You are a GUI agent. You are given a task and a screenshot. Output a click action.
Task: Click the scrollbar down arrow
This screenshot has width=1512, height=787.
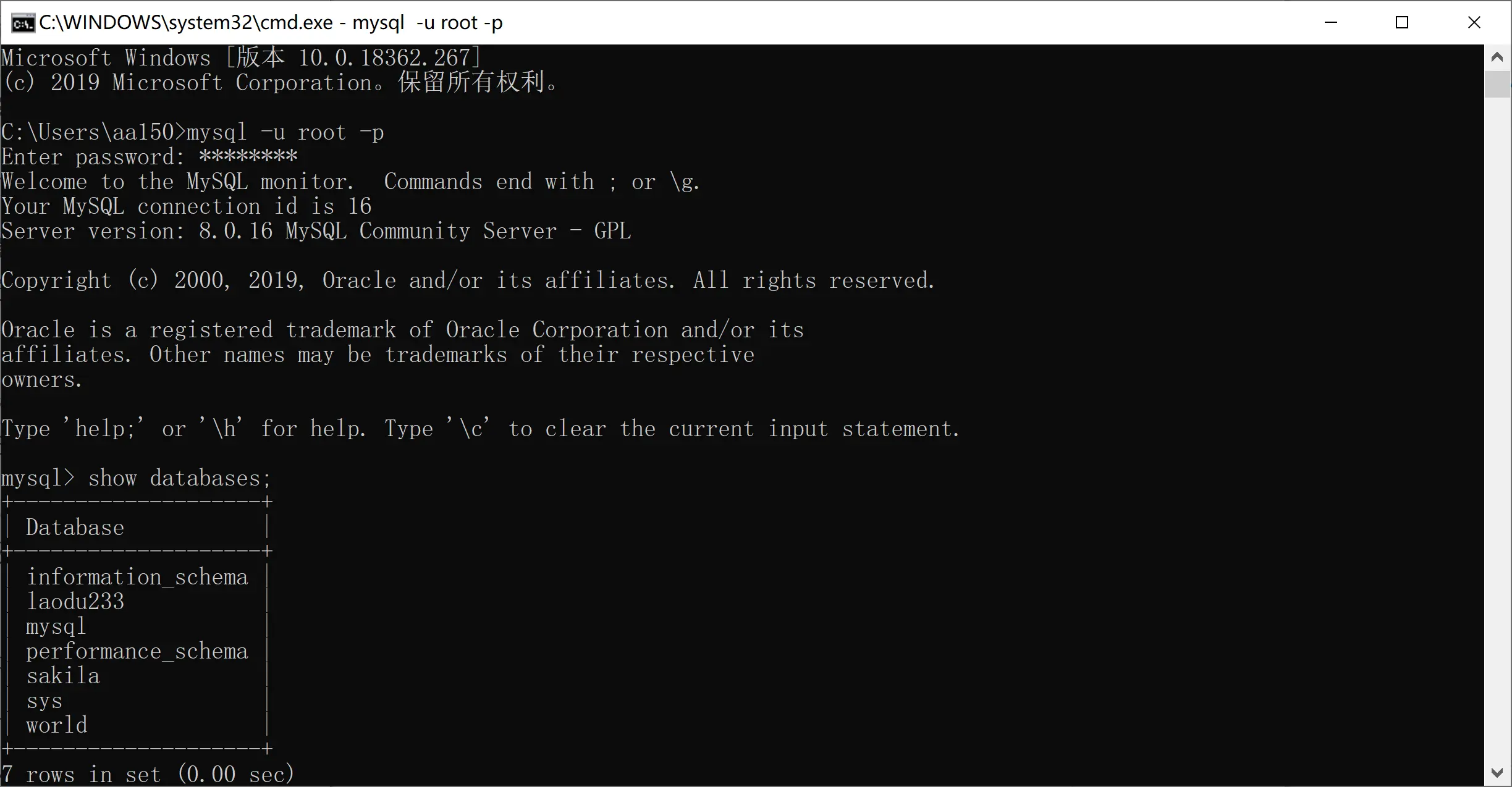[x=1497, y=772]
